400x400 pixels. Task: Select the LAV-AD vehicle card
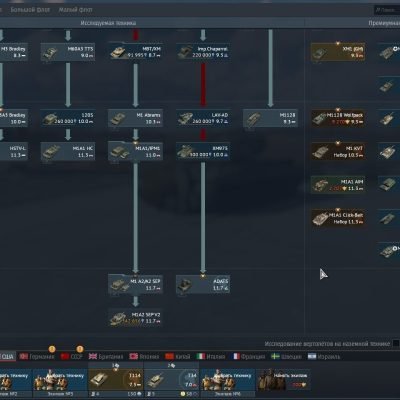(x=203, y=118)
